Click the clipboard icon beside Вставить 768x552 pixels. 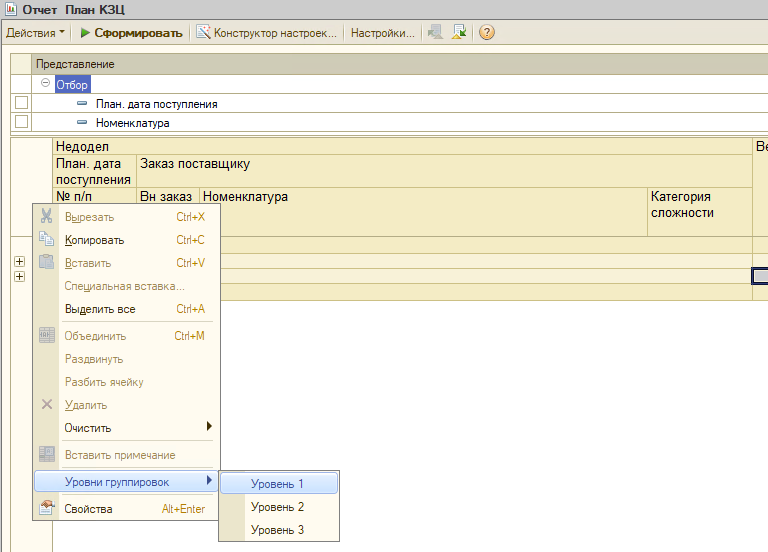47,262
